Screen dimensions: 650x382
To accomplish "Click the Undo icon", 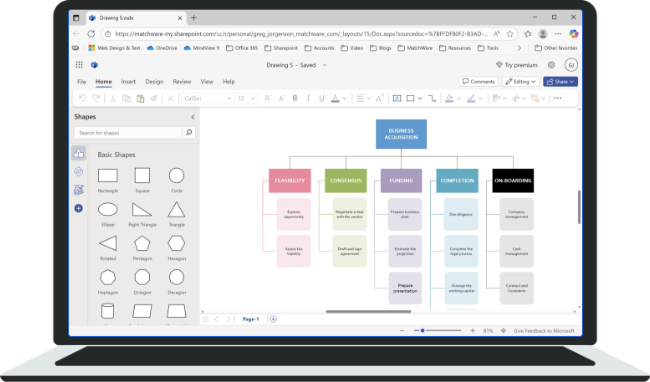I will click(x=82, y=98).
